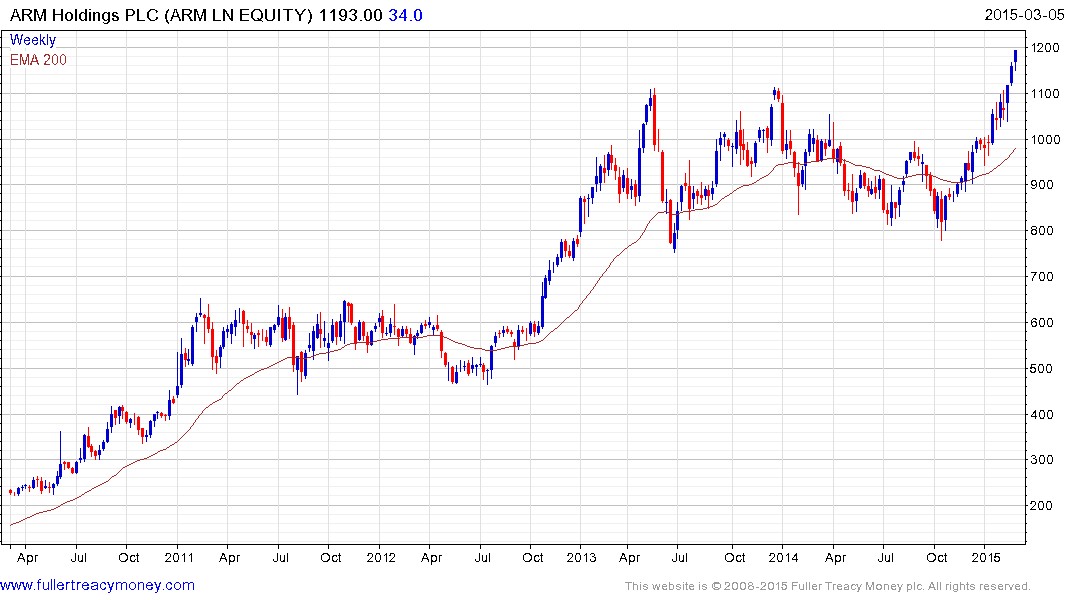The width and height of the screenshot is (1075, 600).
Task: Click the copyright notice by Fuller Treacy Money
Action: pos(828,586)
